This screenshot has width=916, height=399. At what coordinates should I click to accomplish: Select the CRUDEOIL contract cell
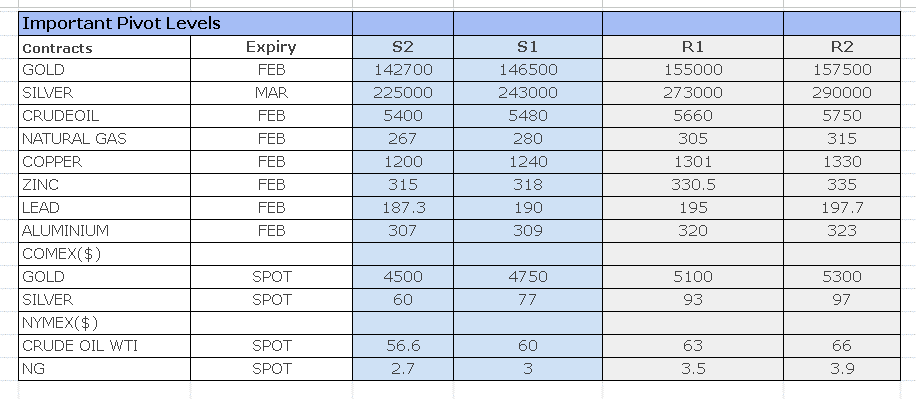tap(105, 116)
